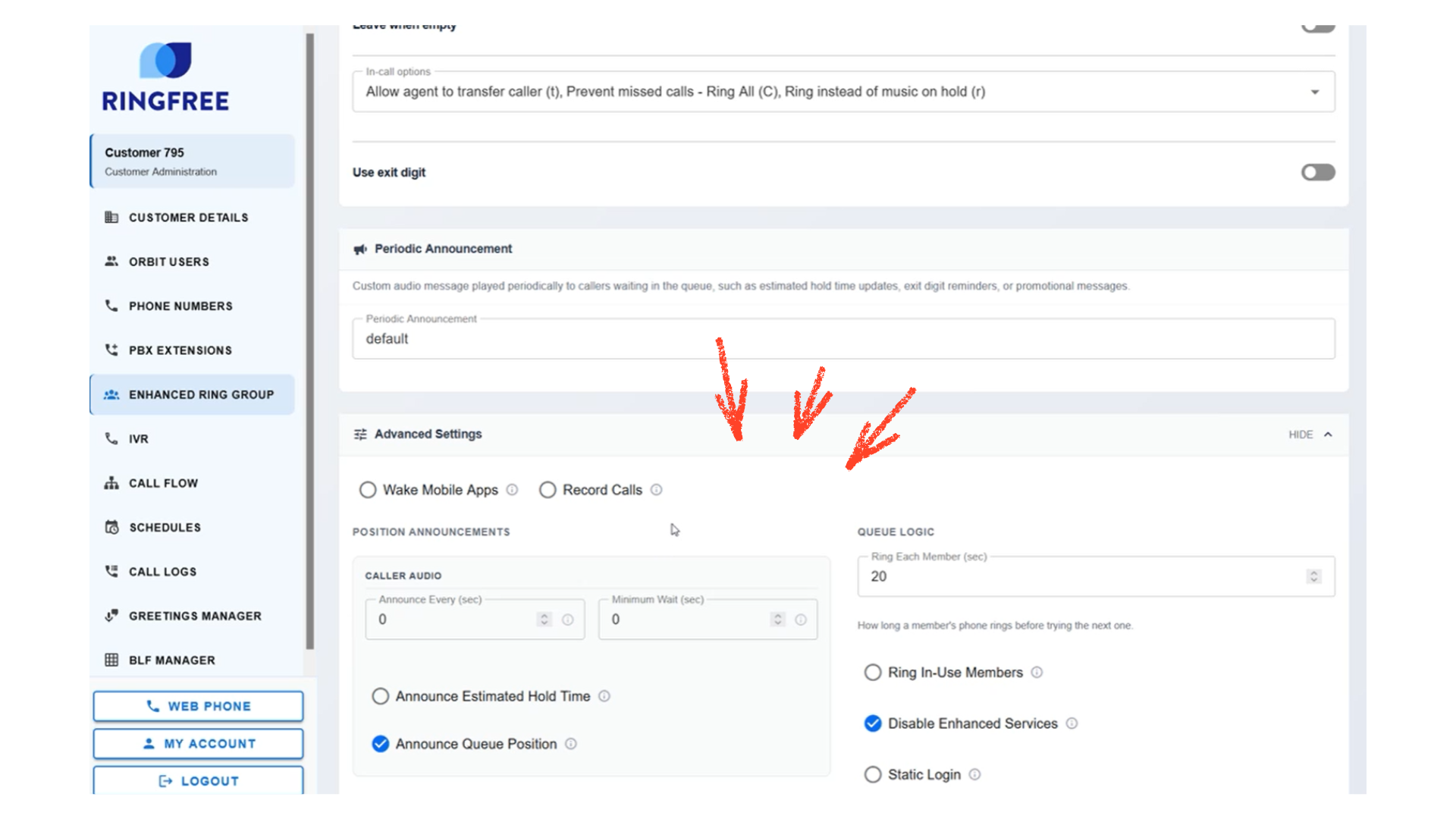Click Ring Each Member seconds stepper arrows
1456x819 pixels.
pos(1313,576)
